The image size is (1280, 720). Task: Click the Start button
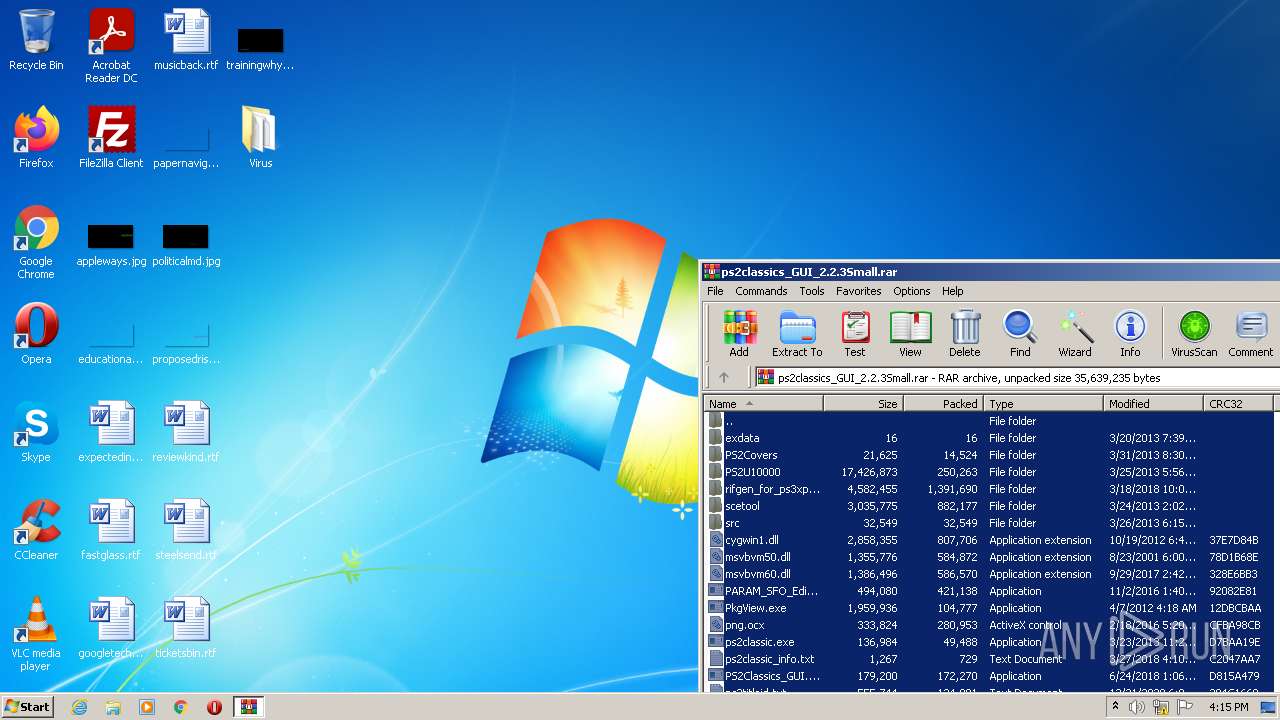pyautogui.click(x=27, y=706)
